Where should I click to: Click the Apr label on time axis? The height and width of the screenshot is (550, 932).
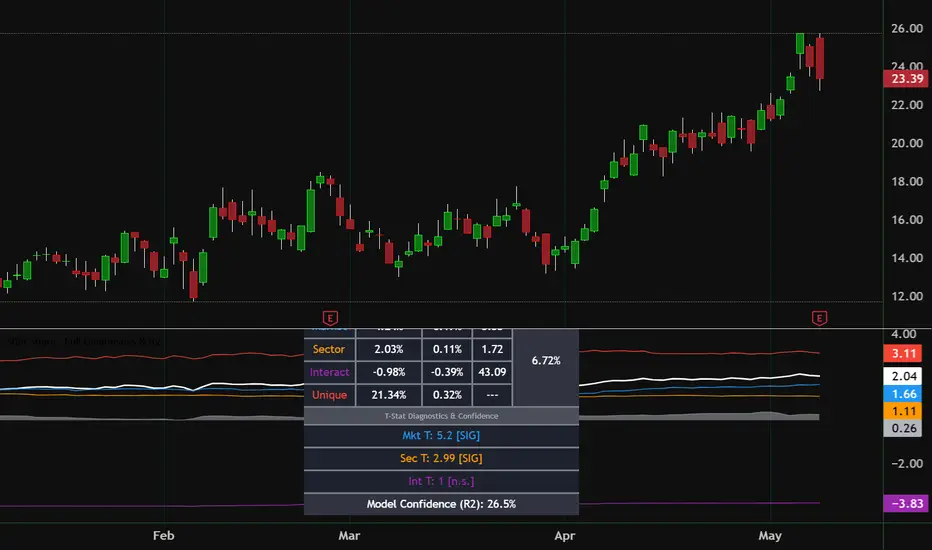(565, 536)
